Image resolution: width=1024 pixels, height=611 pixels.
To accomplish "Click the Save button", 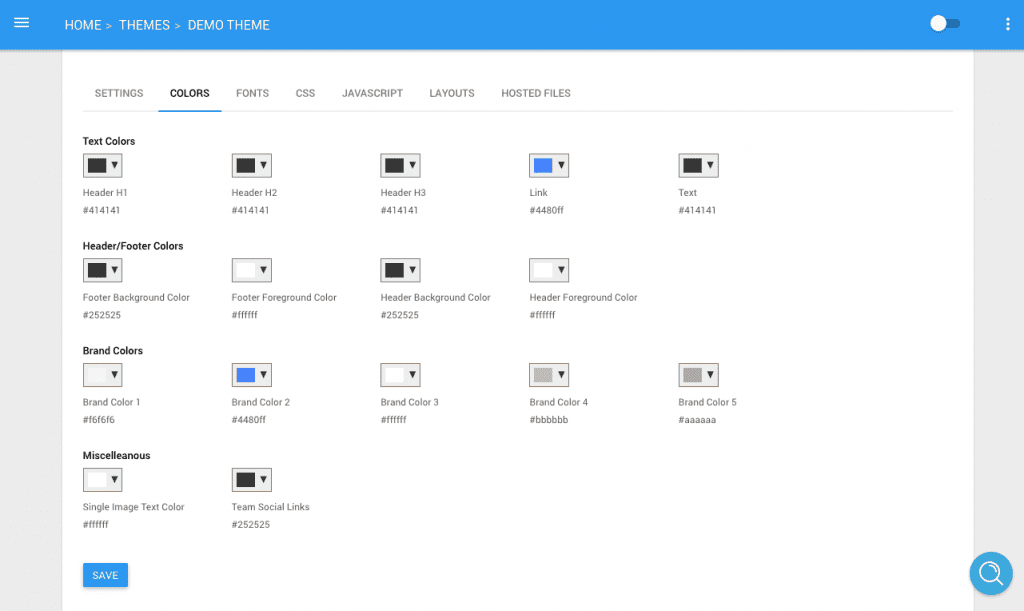I will [105, 575].
